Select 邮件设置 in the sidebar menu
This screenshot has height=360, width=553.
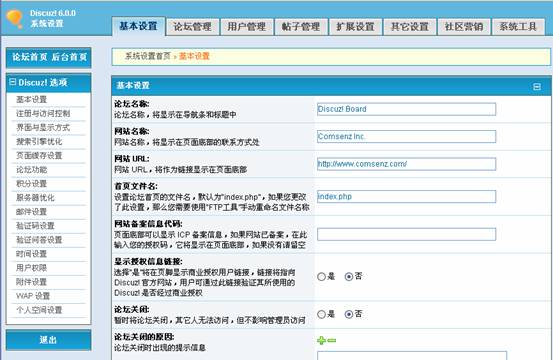coord(31,212)
